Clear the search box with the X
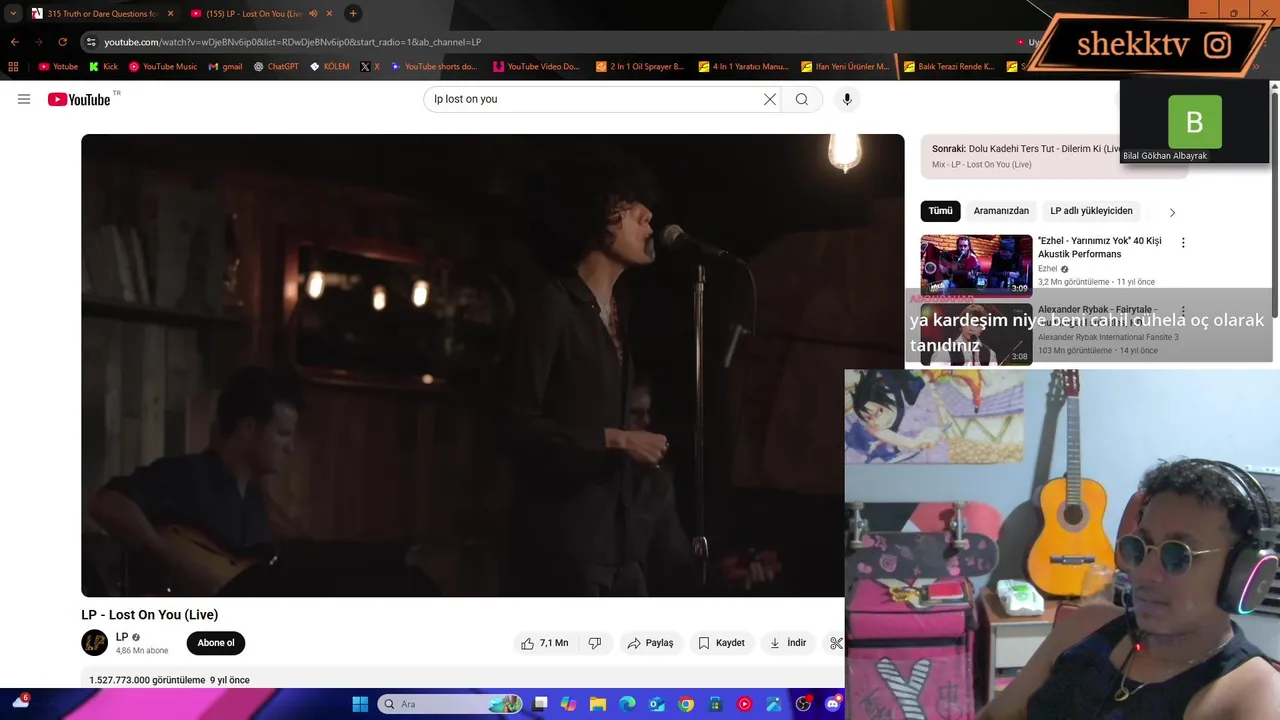Viewport: 1280px width, 720px height. 770,99
